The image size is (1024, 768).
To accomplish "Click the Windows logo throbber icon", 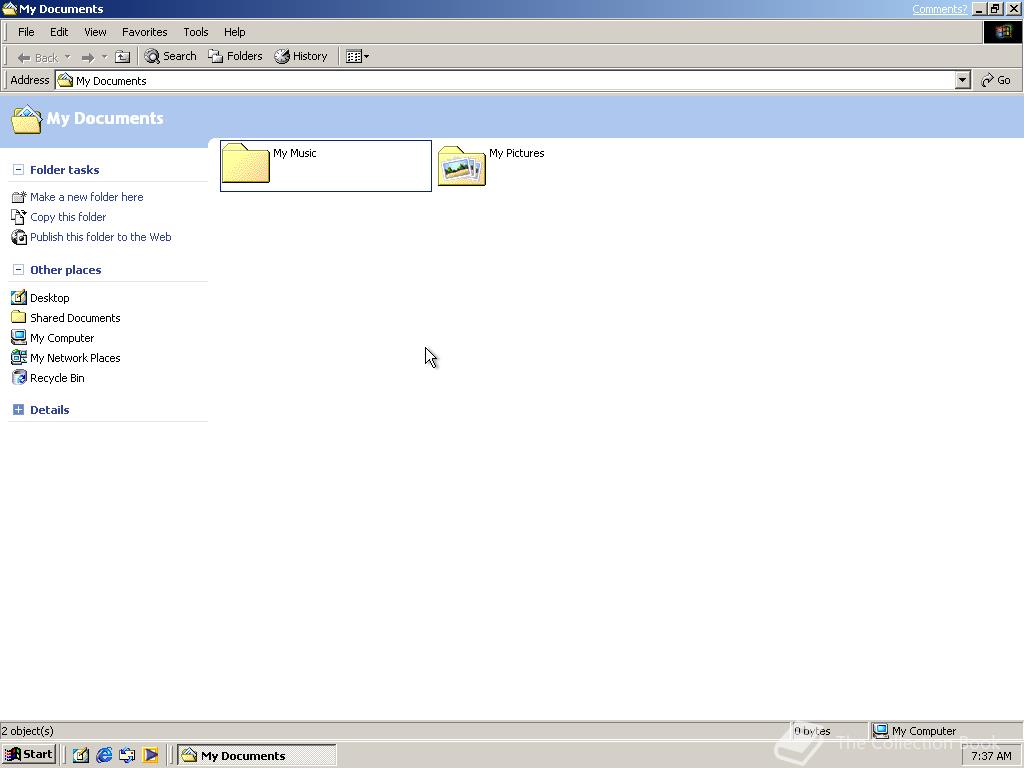I will tap(1002, 32).
